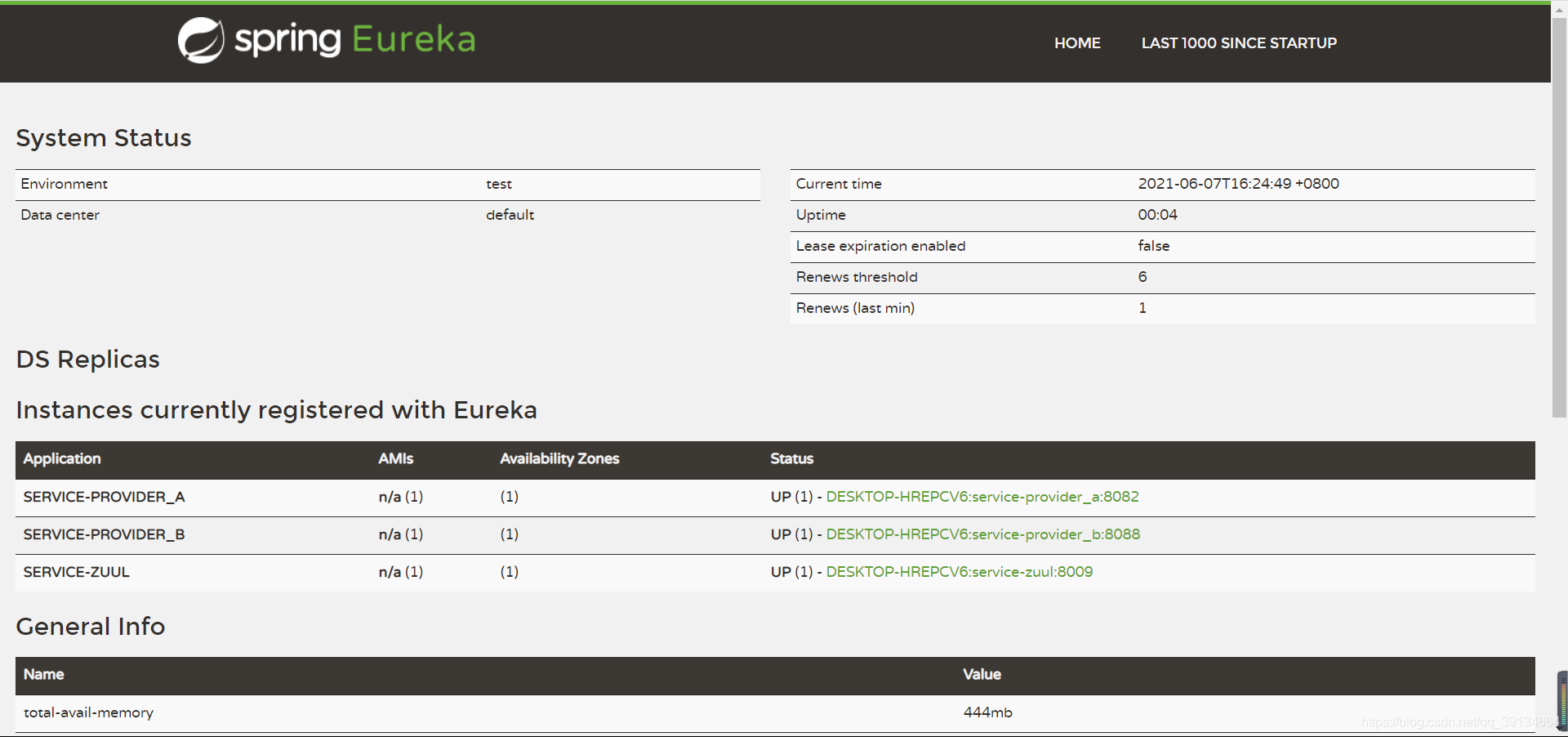The image size is (1568, 737).
Task: Click the DS Replicas heading
Action: click(88, 360)
